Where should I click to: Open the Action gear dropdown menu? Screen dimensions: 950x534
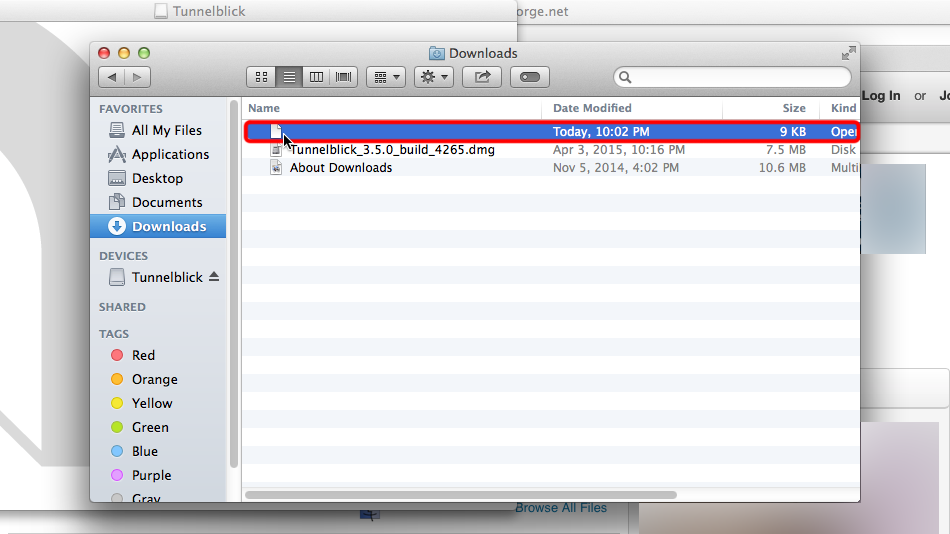[433, 77]
